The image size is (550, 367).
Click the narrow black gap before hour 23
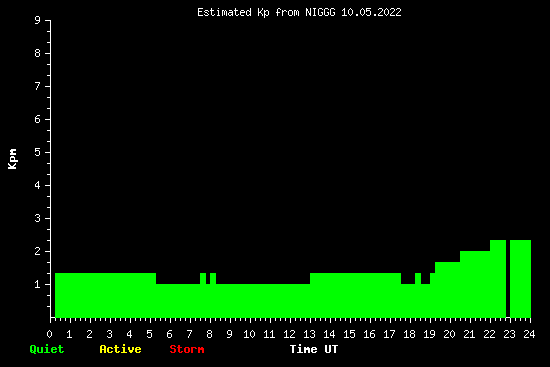point(508,279)
